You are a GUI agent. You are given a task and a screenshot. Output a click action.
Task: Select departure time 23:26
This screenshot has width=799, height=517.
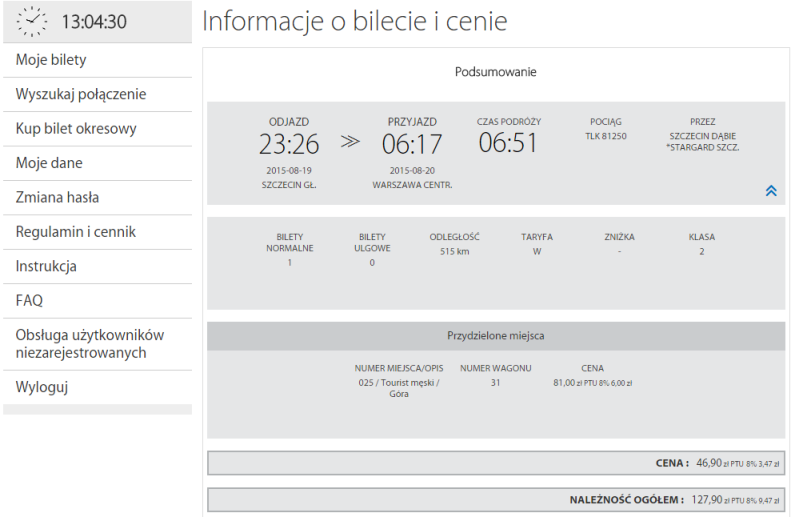[x=289, y=144]
